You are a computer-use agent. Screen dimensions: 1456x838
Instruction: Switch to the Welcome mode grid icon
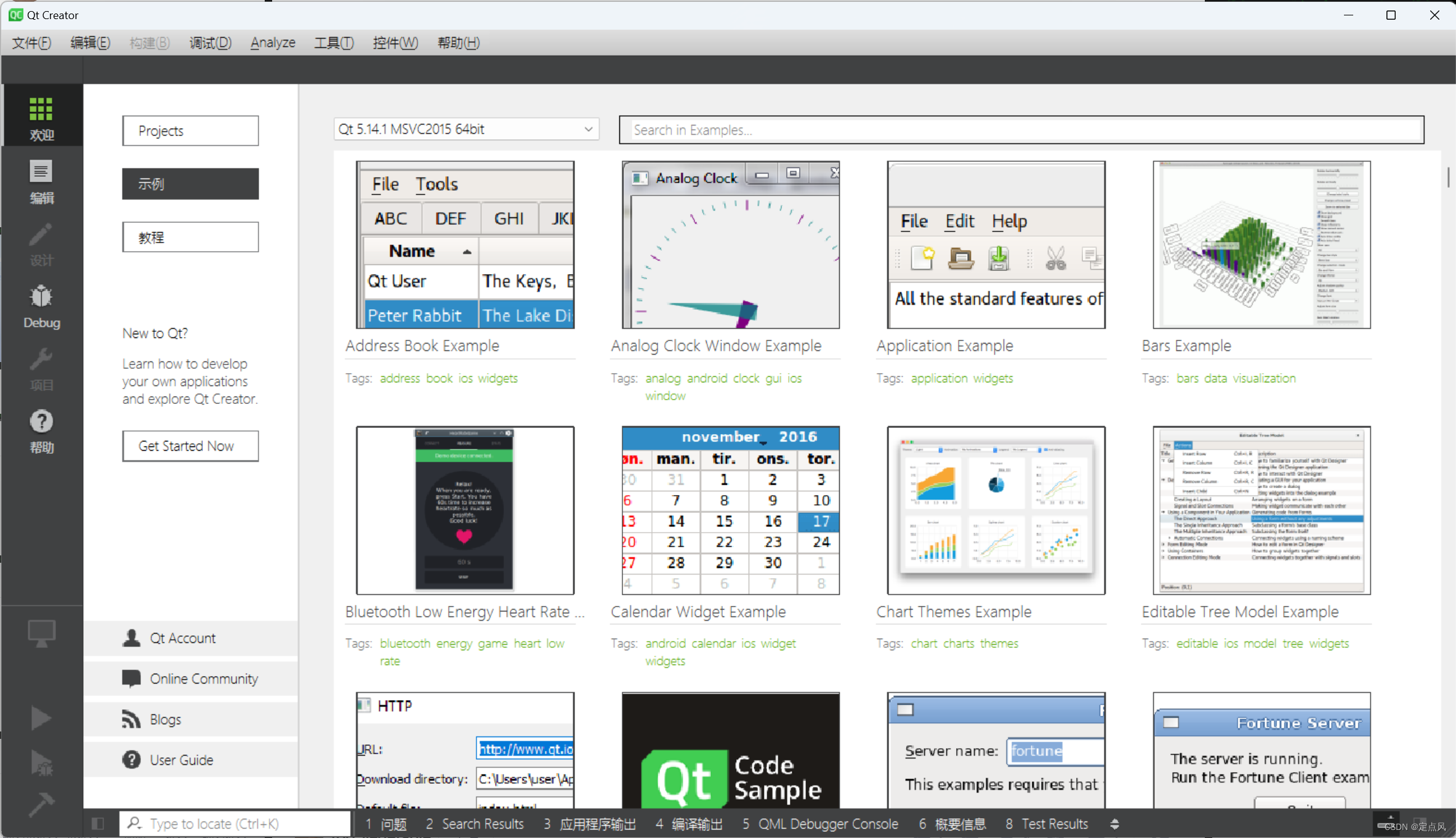pyautogui.click(x=41, y=117)
